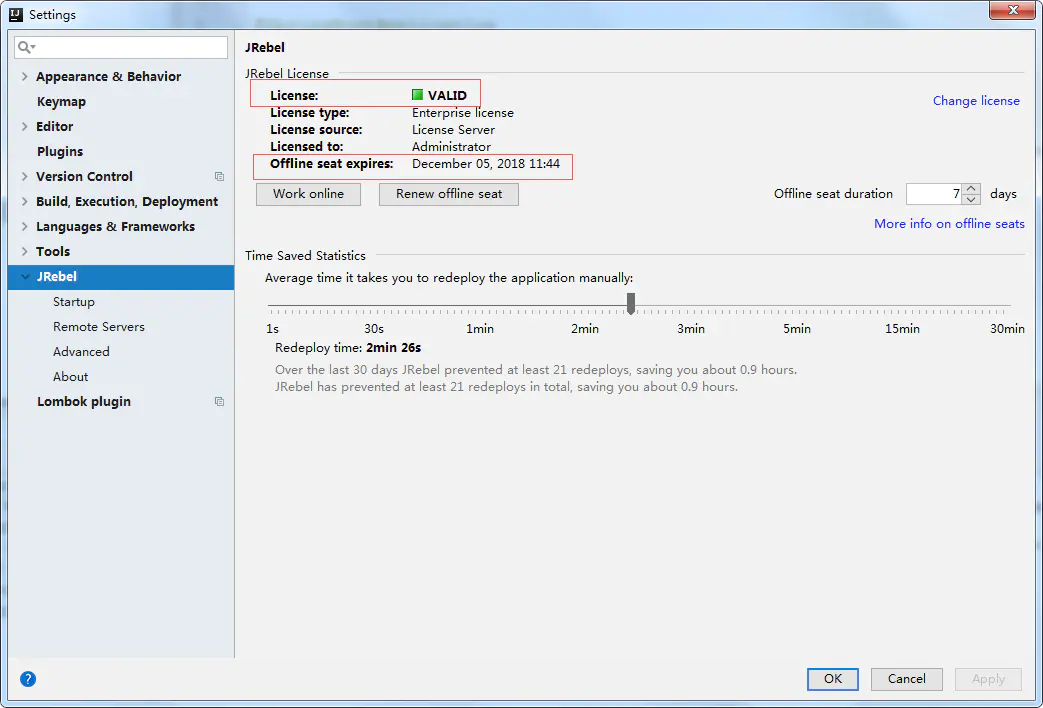This screenshot has width=1043, height=708.
Task: Click the IntelliJ logo in title bar
Action: click(x=16, y=14)
